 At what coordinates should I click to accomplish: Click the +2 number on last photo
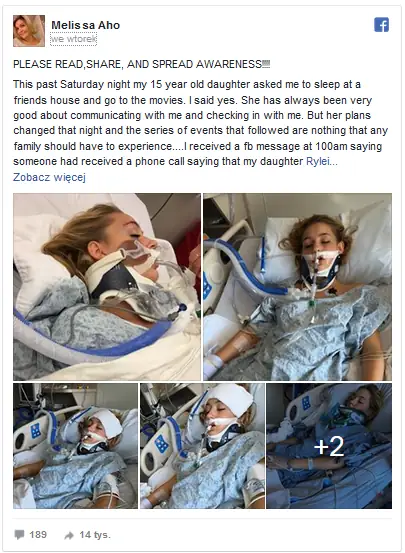click(x=329, y=446)
